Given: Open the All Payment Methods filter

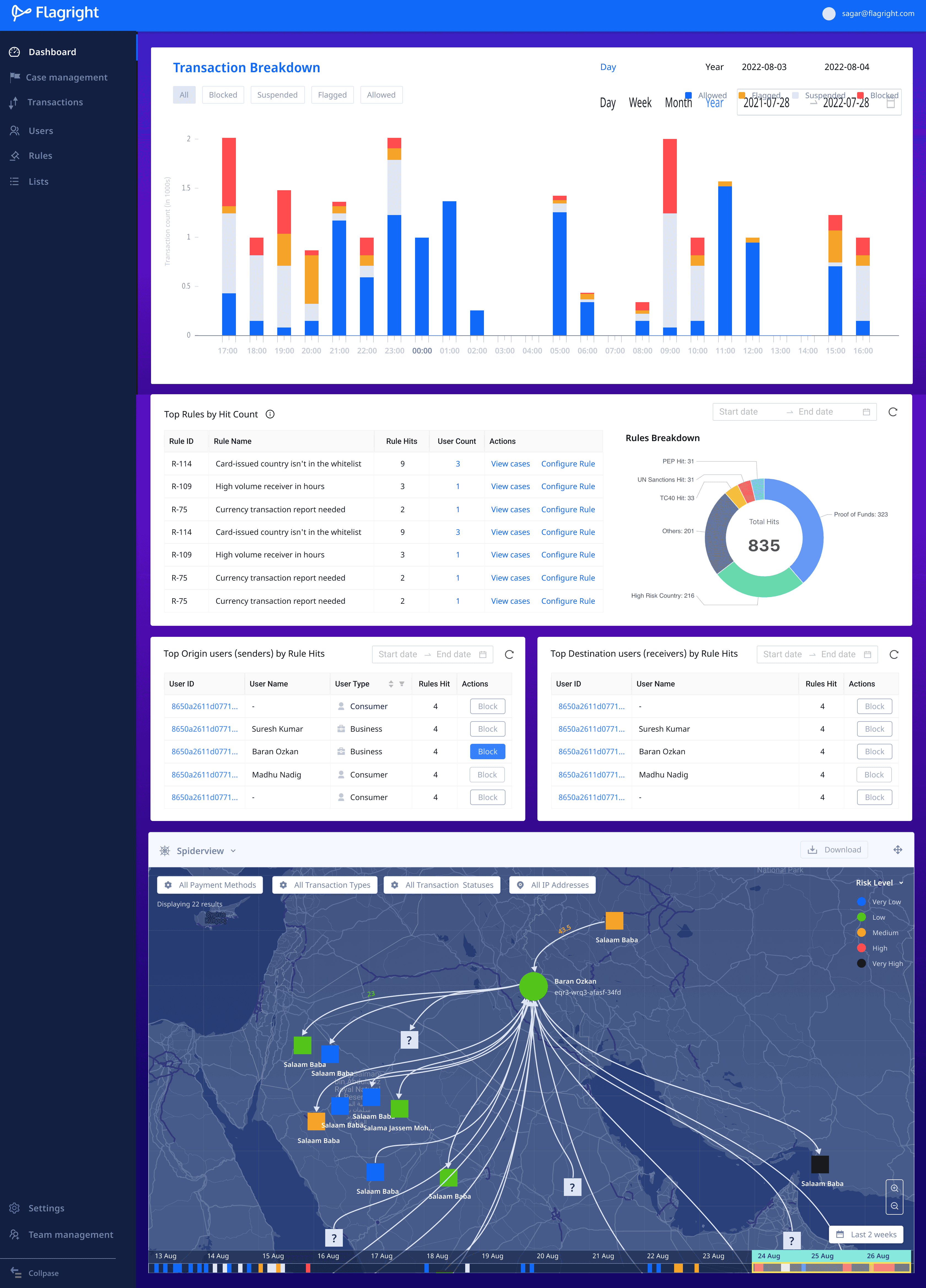Looking at the screenshot, I should pyautogui.click(x=210, y=885).
